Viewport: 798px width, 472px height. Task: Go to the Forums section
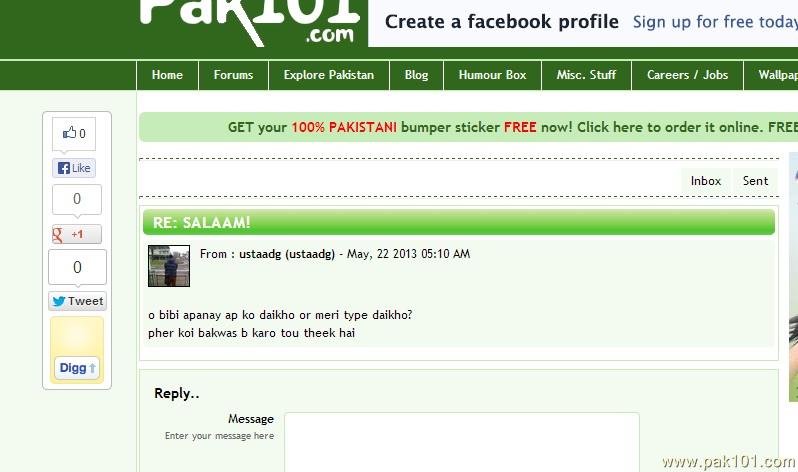click(233, 75)
